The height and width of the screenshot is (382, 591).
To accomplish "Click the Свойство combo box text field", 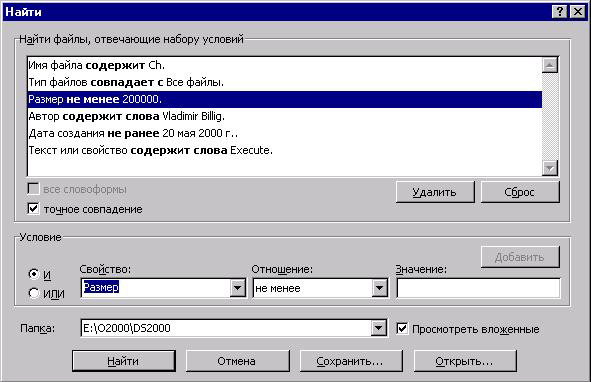I will tap(156, 288).
